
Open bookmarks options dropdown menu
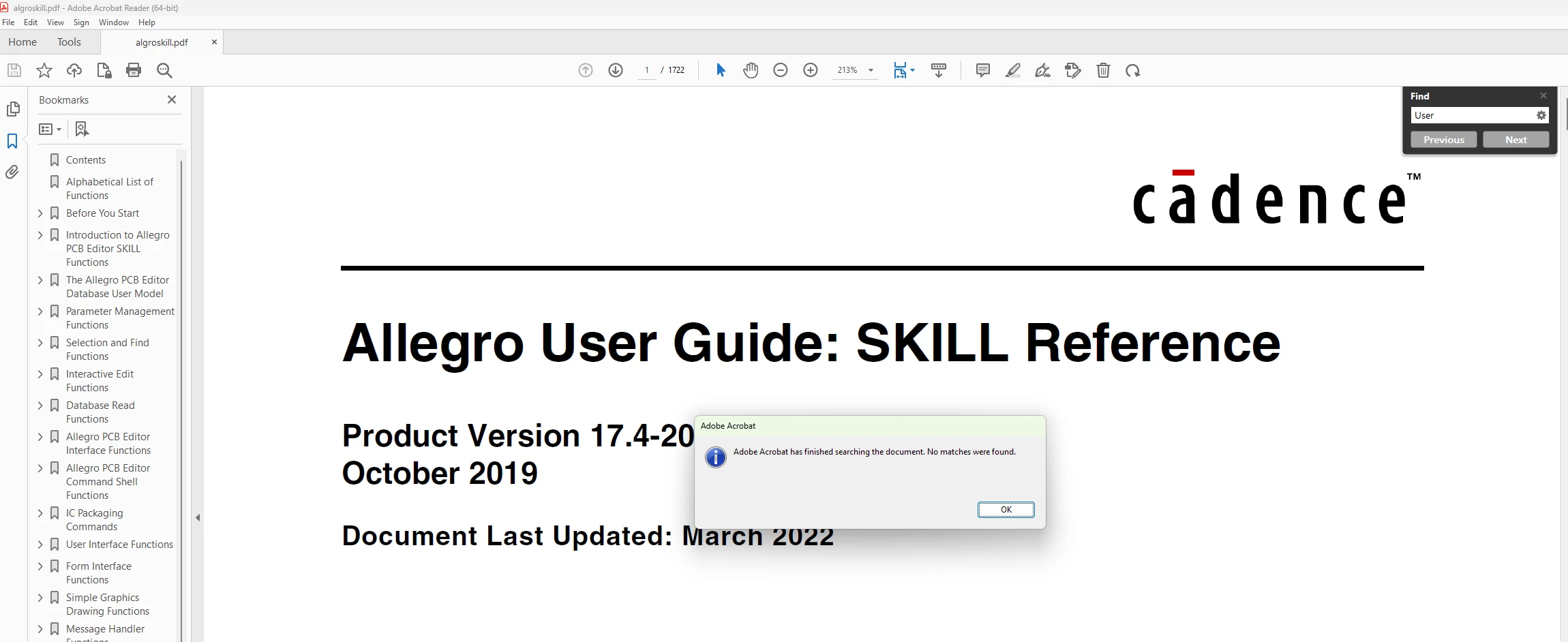pos(50,129)
